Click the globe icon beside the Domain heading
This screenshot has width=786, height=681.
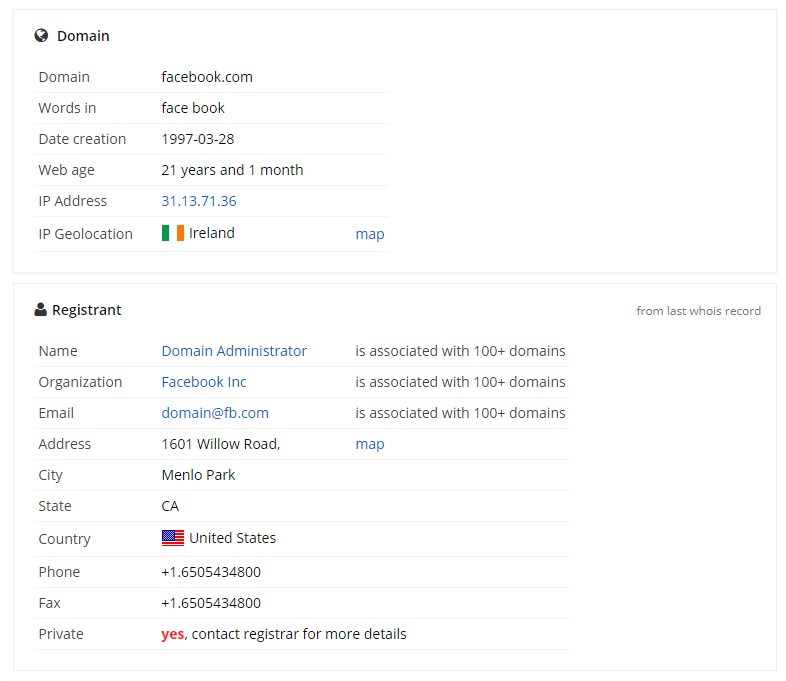pos(41,36)
